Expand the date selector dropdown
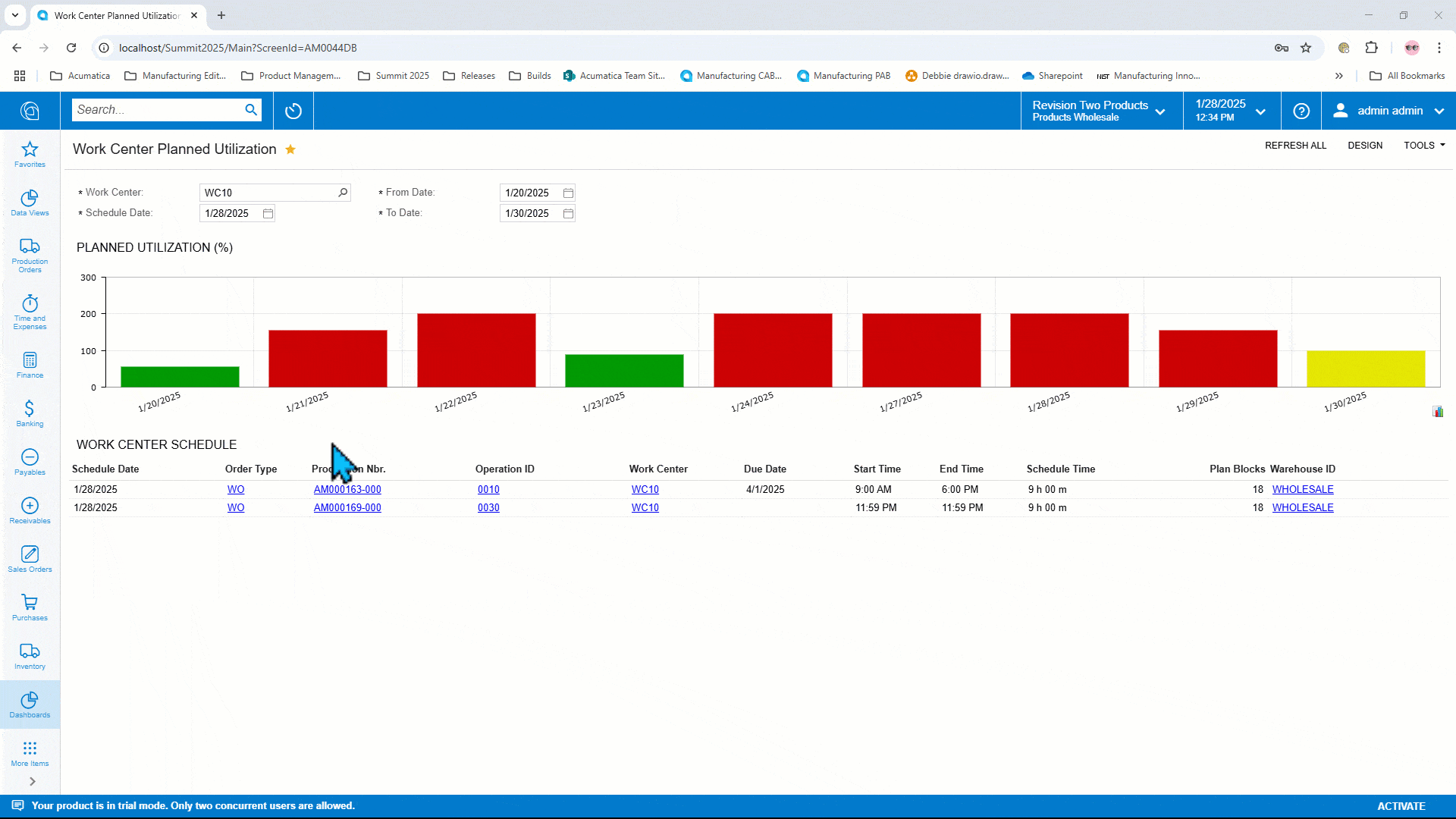The image size is (1456, 819). (1261, 110)
